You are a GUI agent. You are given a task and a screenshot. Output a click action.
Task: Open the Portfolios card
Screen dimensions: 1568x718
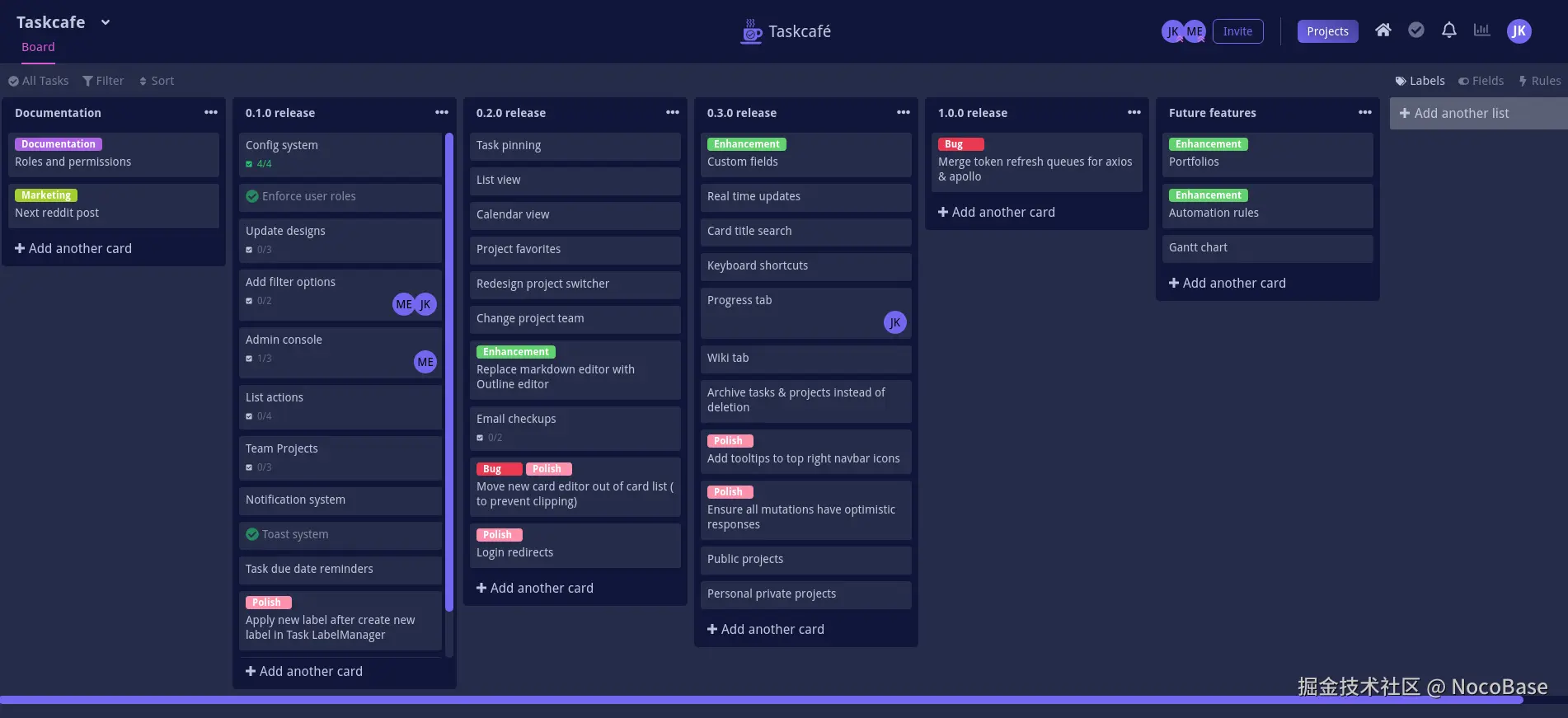click(x=1268, y=154)
